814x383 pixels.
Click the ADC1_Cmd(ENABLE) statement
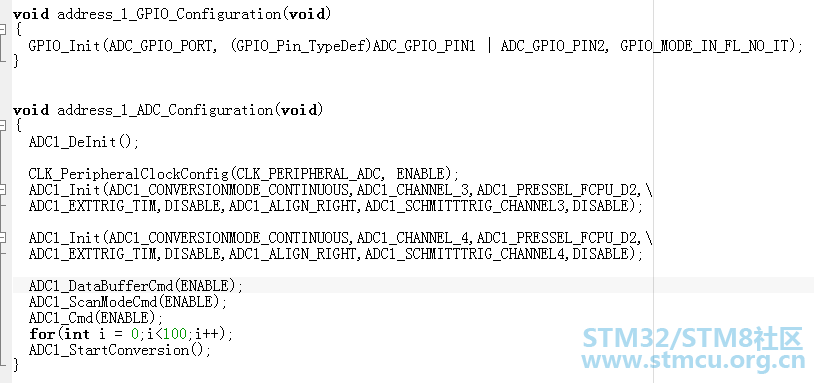click(96, 318)
